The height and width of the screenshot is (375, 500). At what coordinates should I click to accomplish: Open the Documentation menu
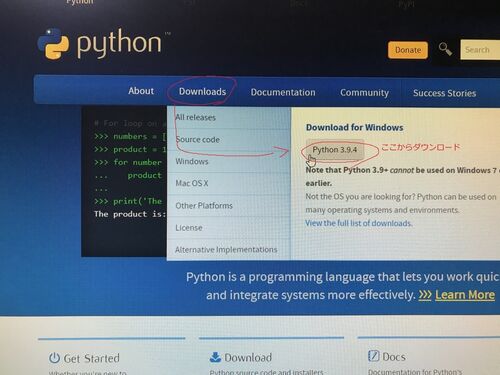coord(283,92)
